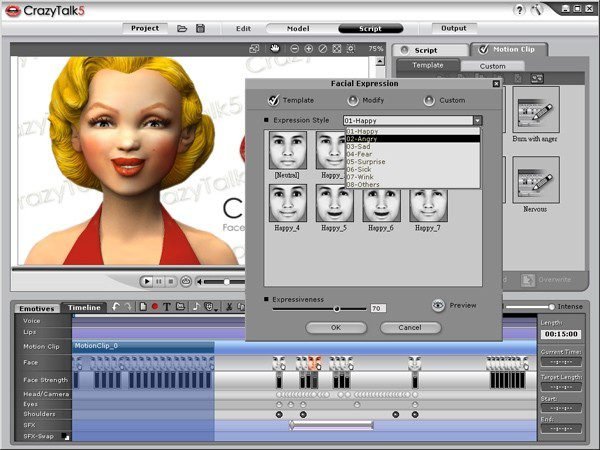This screenshot has height=450, width=600.
Task: Add audio with music note icon
Action: point(196,307)
